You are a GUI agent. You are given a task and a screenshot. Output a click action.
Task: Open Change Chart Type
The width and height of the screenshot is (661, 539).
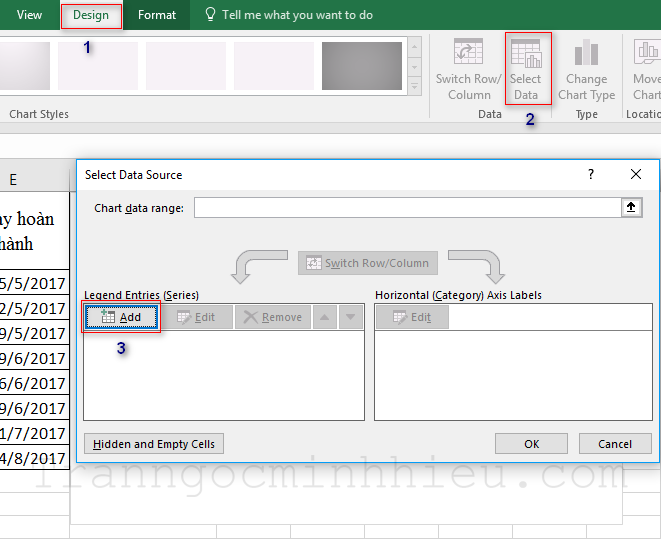point(586,68)
